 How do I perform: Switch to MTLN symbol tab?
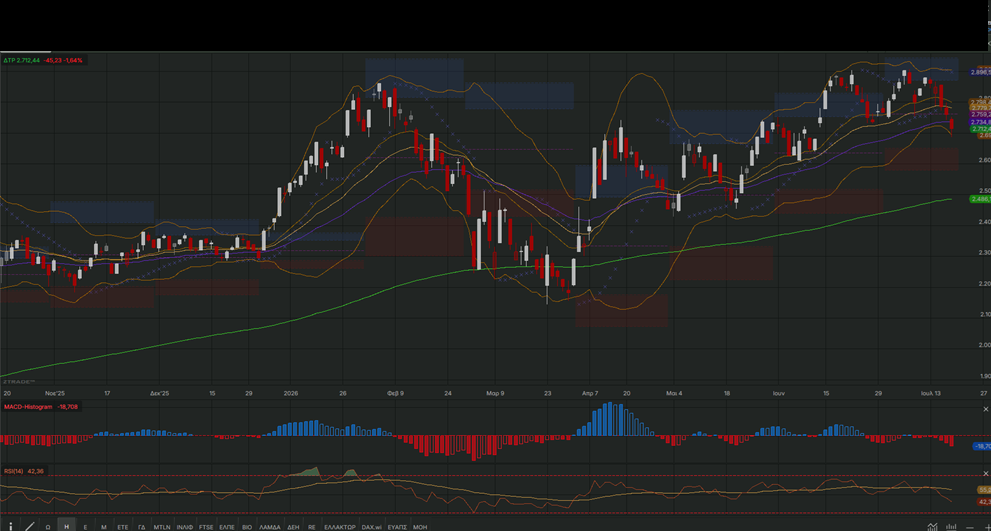point(162,527)
